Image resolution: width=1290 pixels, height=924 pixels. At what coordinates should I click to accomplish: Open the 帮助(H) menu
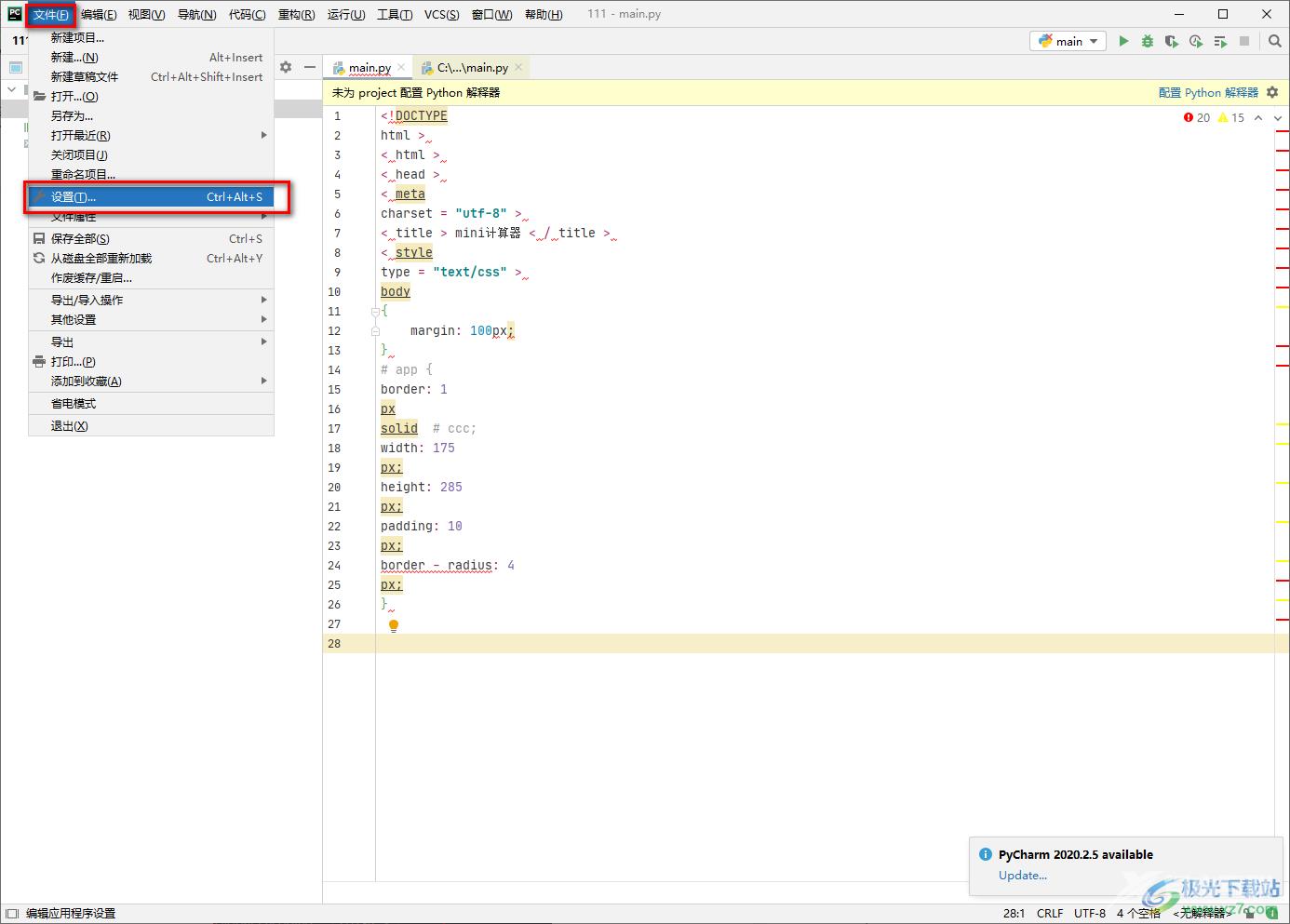(544, 14)
